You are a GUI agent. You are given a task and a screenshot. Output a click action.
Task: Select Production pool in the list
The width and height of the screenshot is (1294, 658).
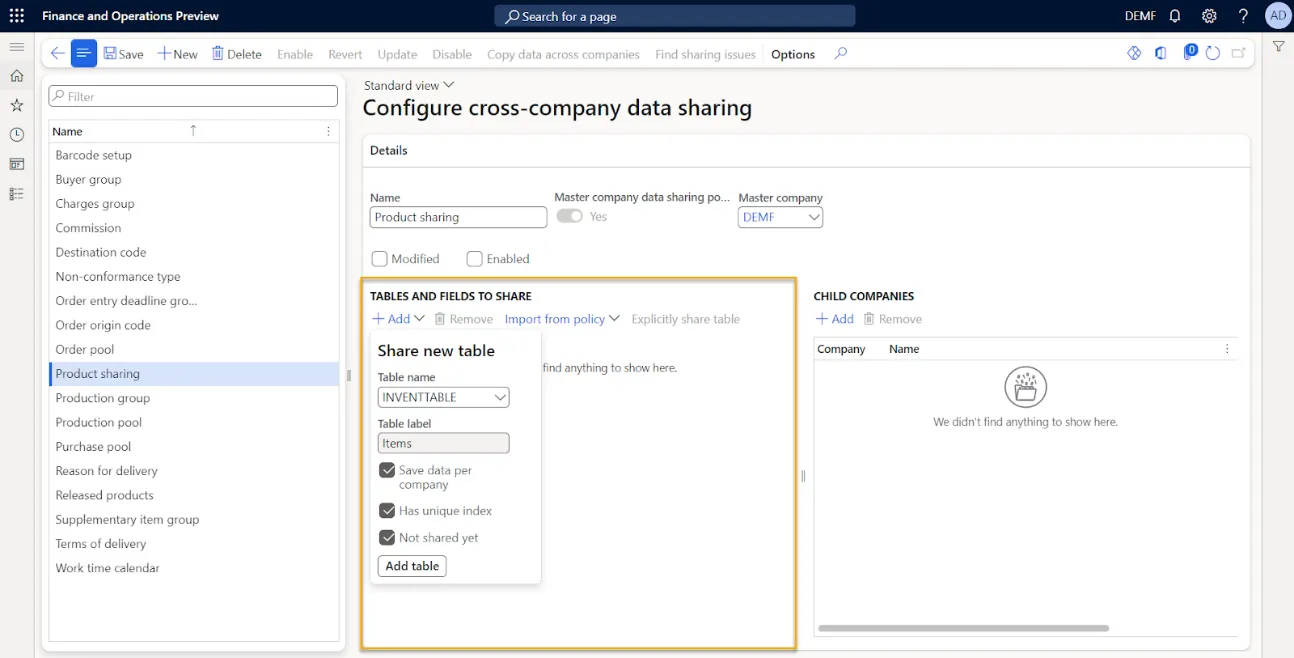click(x=194, y=422)
